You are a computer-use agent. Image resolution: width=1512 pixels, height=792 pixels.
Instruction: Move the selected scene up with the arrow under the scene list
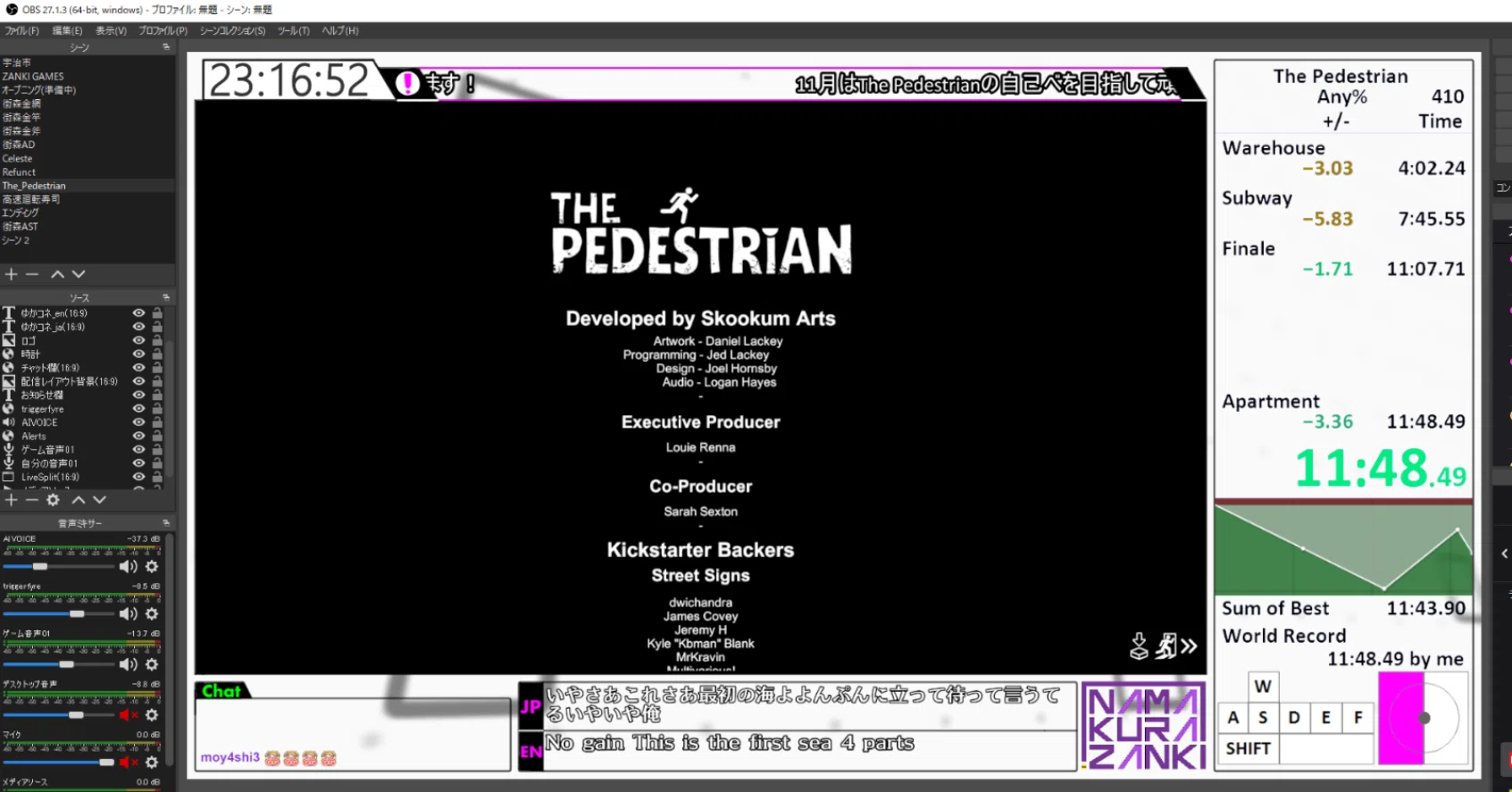click(x=57, y=274)
